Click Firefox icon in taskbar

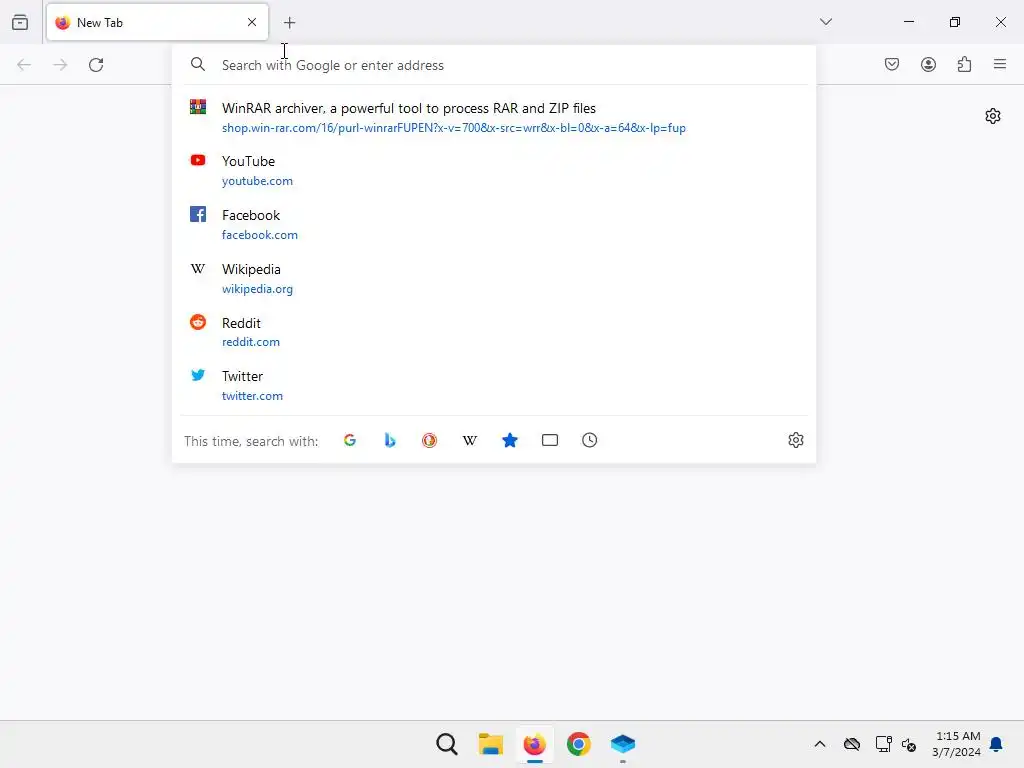(x=534, y=744)
